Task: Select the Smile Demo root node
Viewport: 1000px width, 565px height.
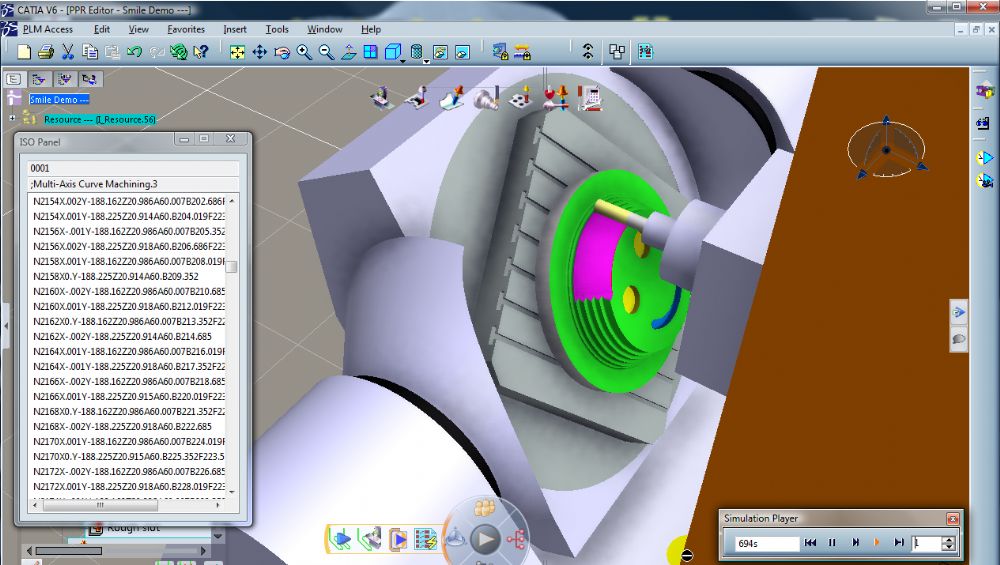Action: [x=59, y=99]
